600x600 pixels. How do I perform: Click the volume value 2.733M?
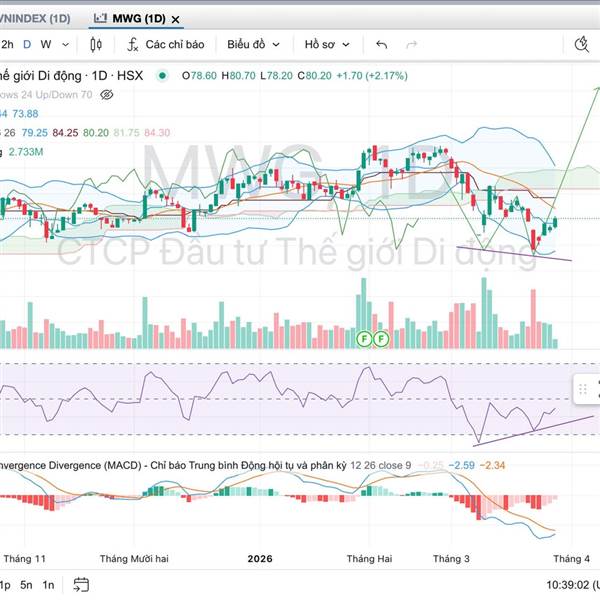(26, 152)
